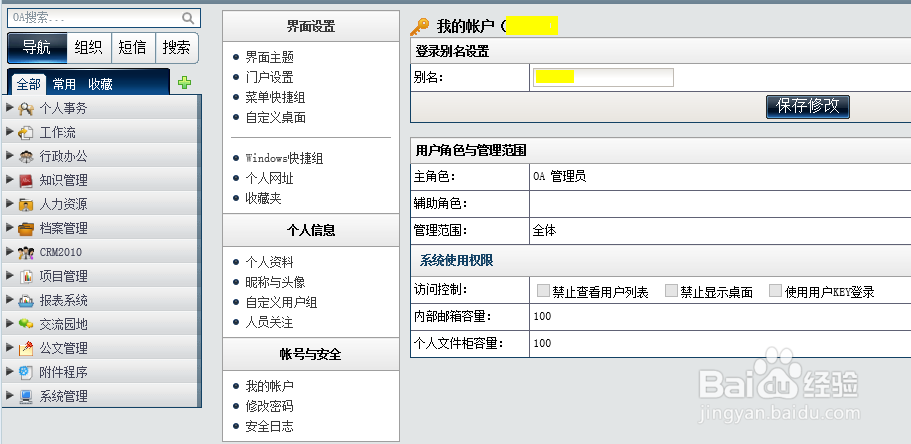Click the 档案管理 briefcase icon
This screenshot has width=911, height=444.
[26, 228]
